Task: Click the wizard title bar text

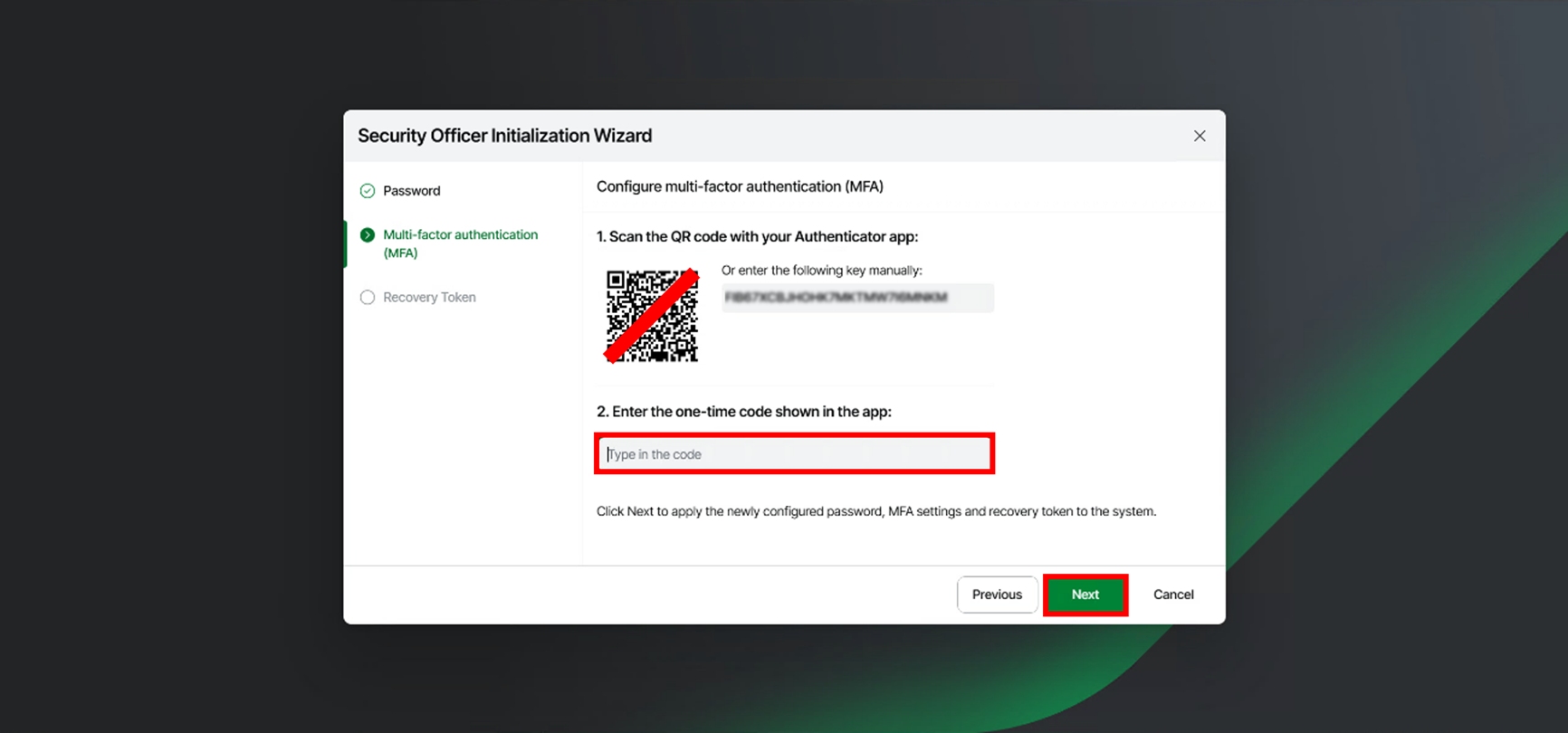Action: pyautogui.click(x=504, y=136)
